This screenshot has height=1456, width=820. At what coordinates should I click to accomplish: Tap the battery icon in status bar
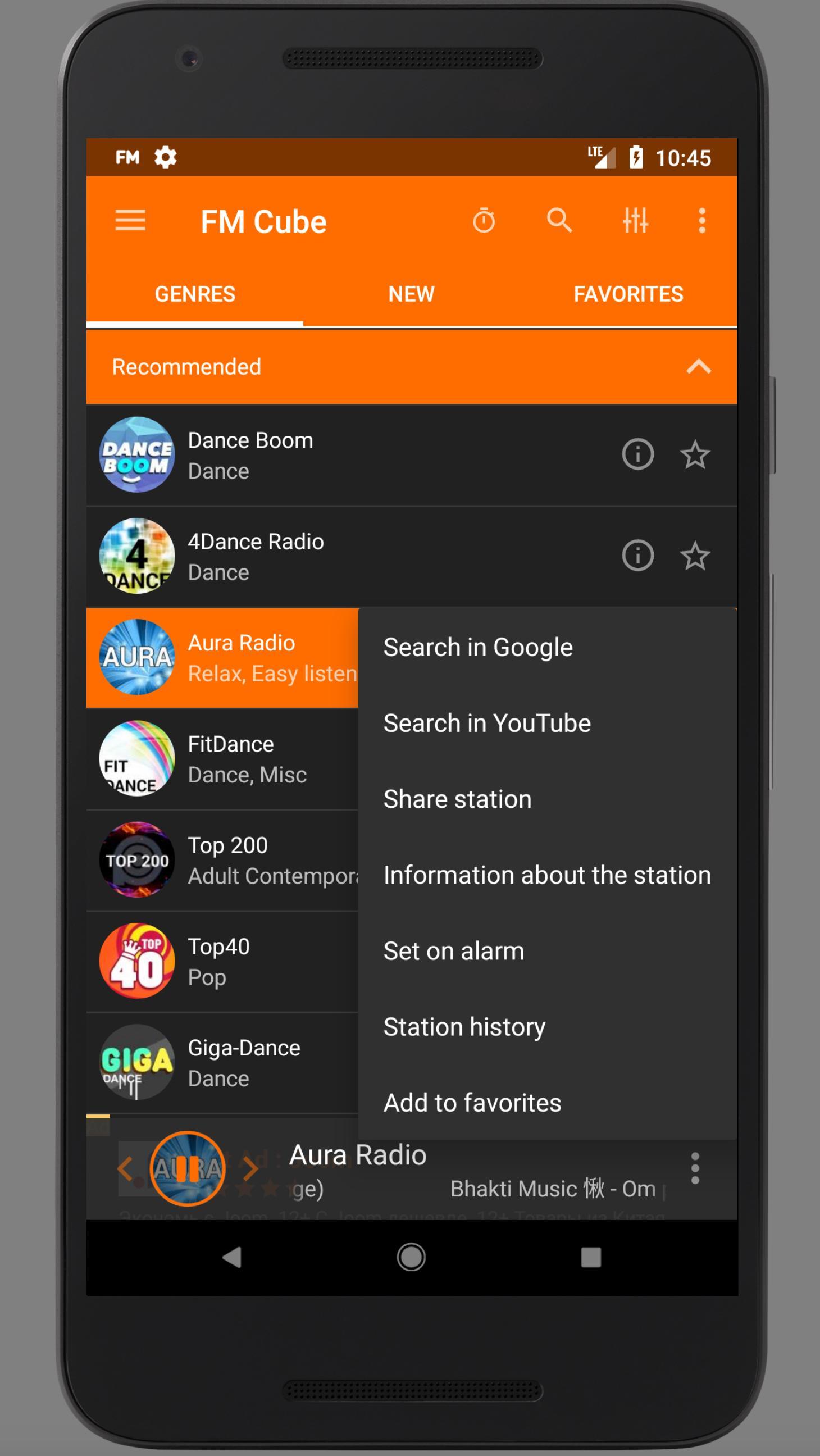636,157
